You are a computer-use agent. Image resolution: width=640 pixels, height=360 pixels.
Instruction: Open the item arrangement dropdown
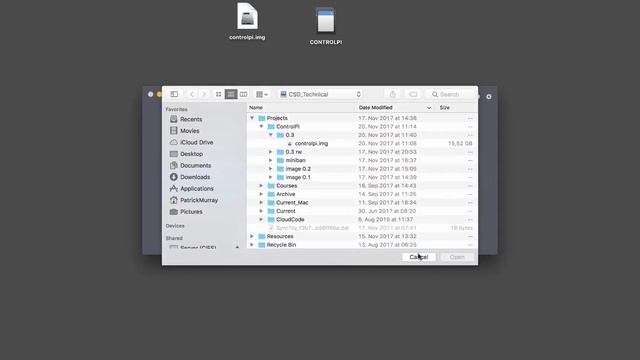[262, 94]
